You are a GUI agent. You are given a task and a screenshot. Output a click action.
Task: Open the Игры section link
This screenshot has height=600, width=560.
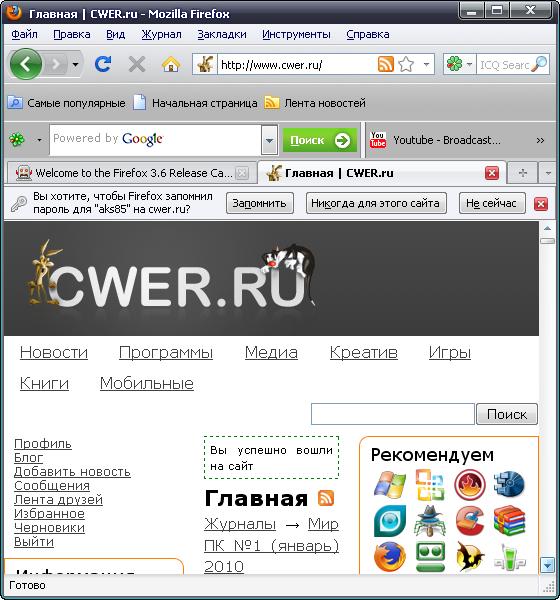tap(449, 352)
